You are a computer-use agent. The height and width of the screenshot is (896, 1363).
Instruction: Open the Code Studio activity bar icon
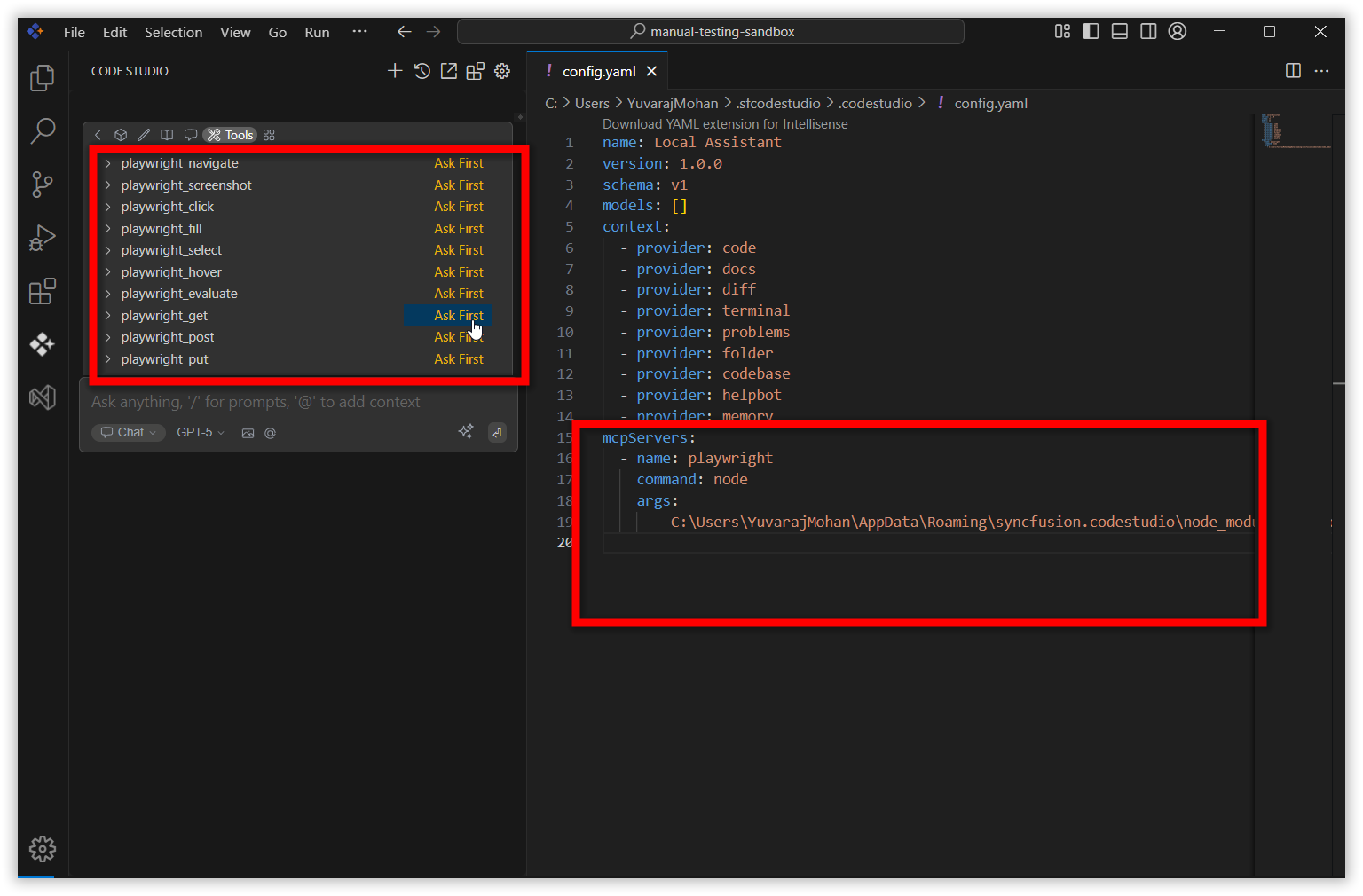click(42, 344)
